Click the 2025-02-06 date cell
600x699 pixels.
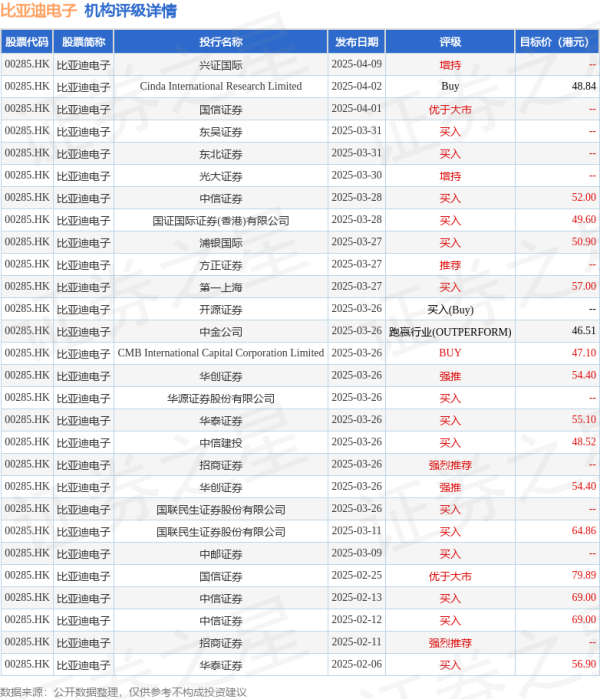(357, 664)
